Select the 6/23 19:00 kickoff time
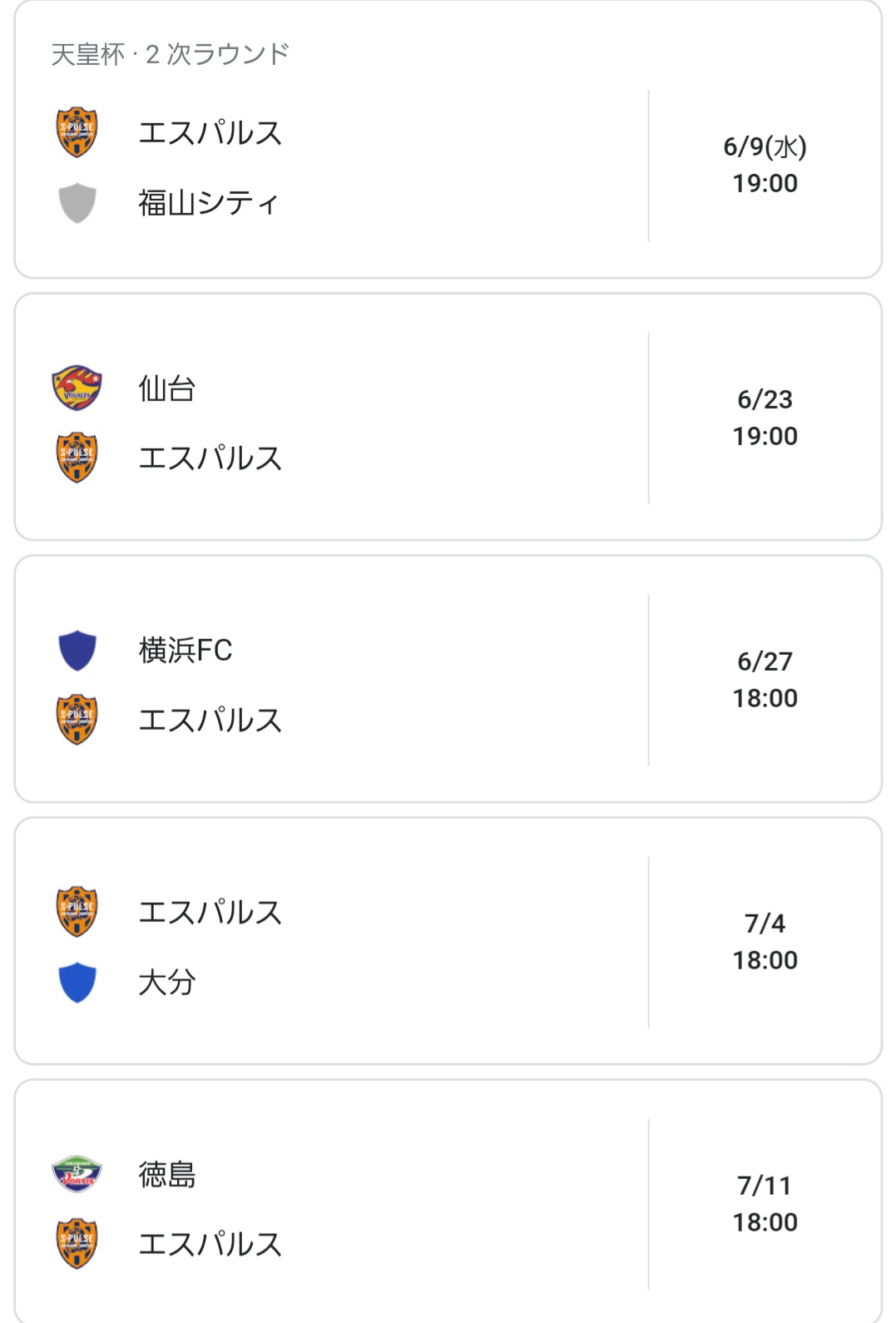Viewport: 896px width, 1323px height. coord(765,418)
